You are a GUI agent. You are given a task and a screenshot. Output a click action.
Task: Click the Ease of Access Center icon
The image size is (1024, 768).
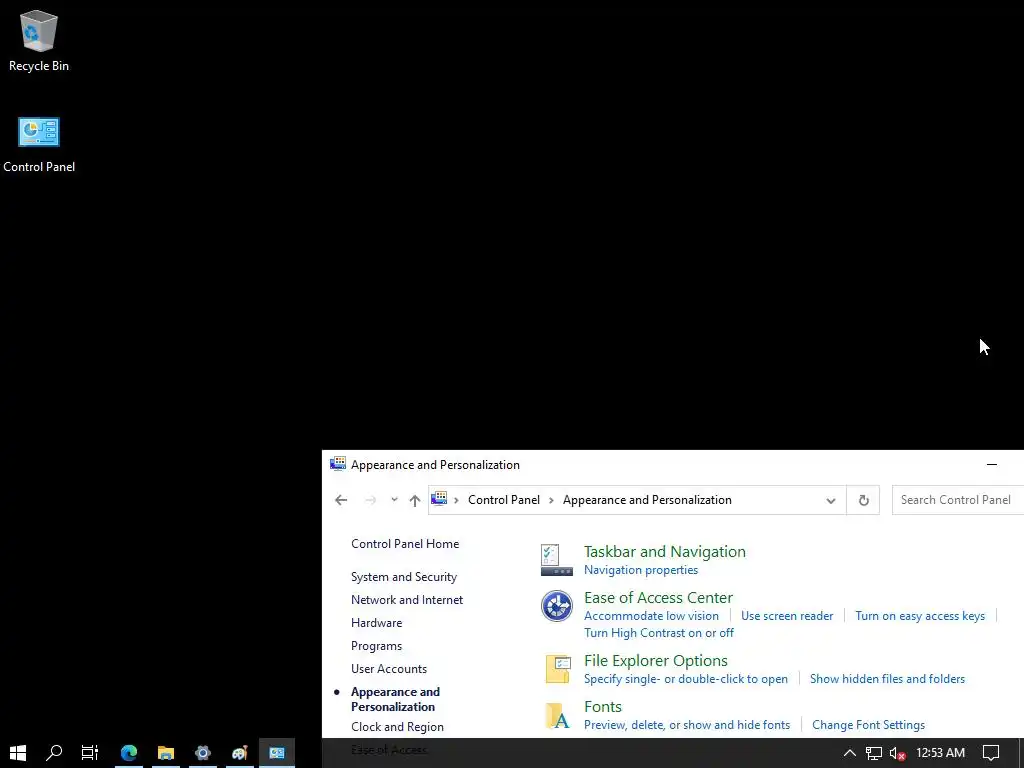(556, 605)
